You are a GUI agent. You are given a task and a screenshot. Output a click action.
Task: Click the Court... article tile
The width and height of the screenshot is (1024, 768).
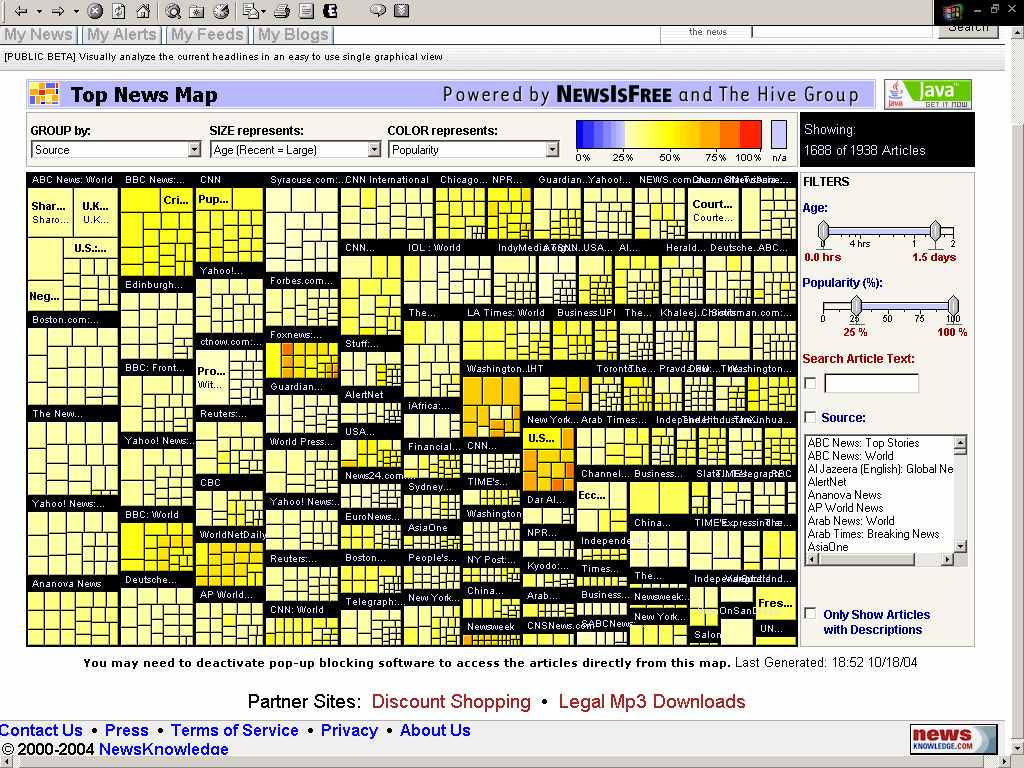pos(713,212)
